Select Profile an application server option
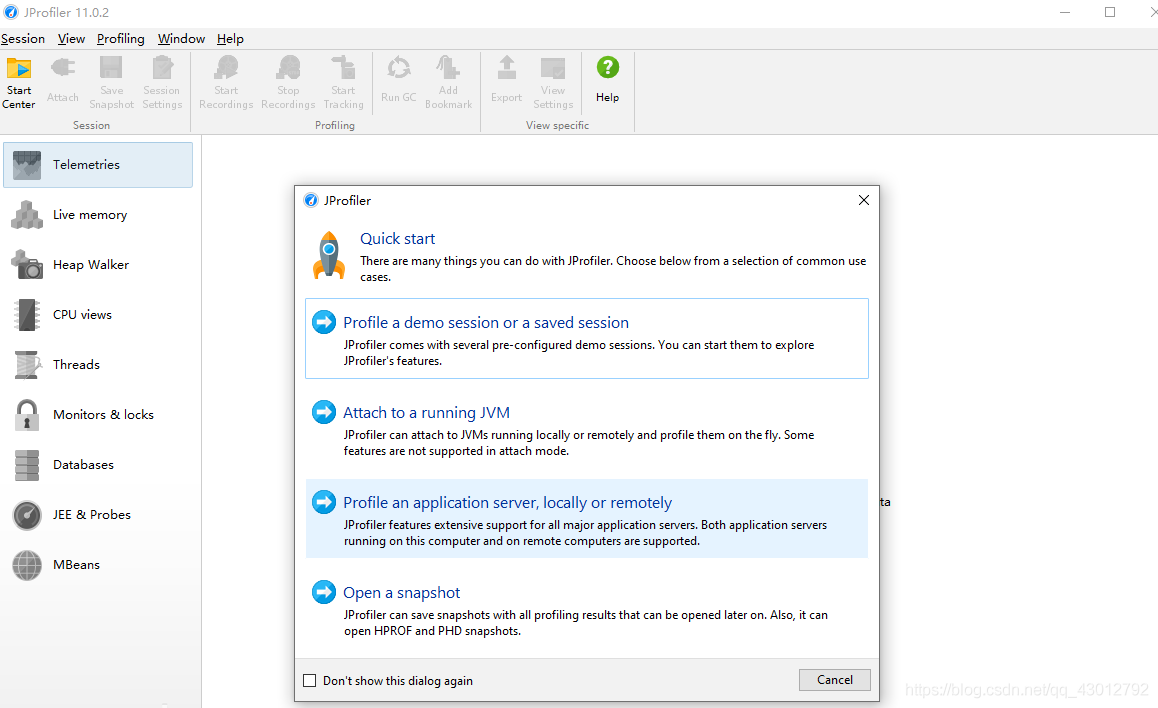The image size is (1158, 708). pyautogui.click(x=507, y=503)
